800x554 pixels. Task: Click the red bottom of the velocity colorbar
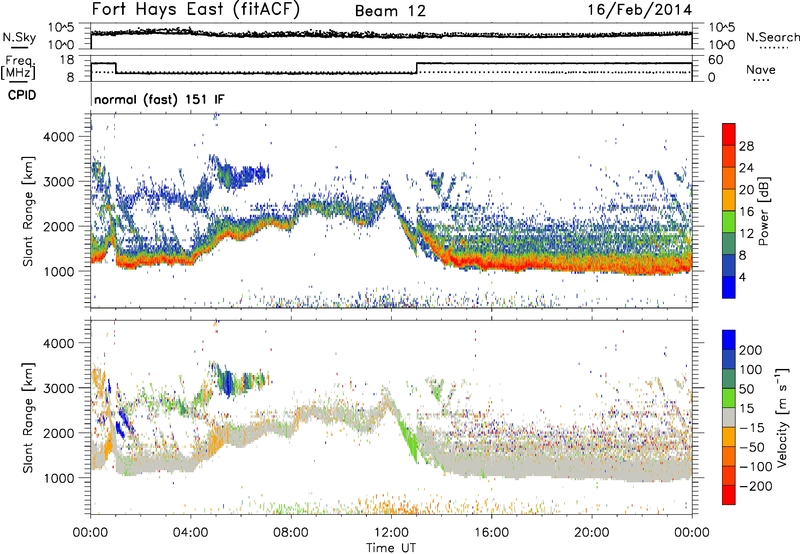(729, 495)
